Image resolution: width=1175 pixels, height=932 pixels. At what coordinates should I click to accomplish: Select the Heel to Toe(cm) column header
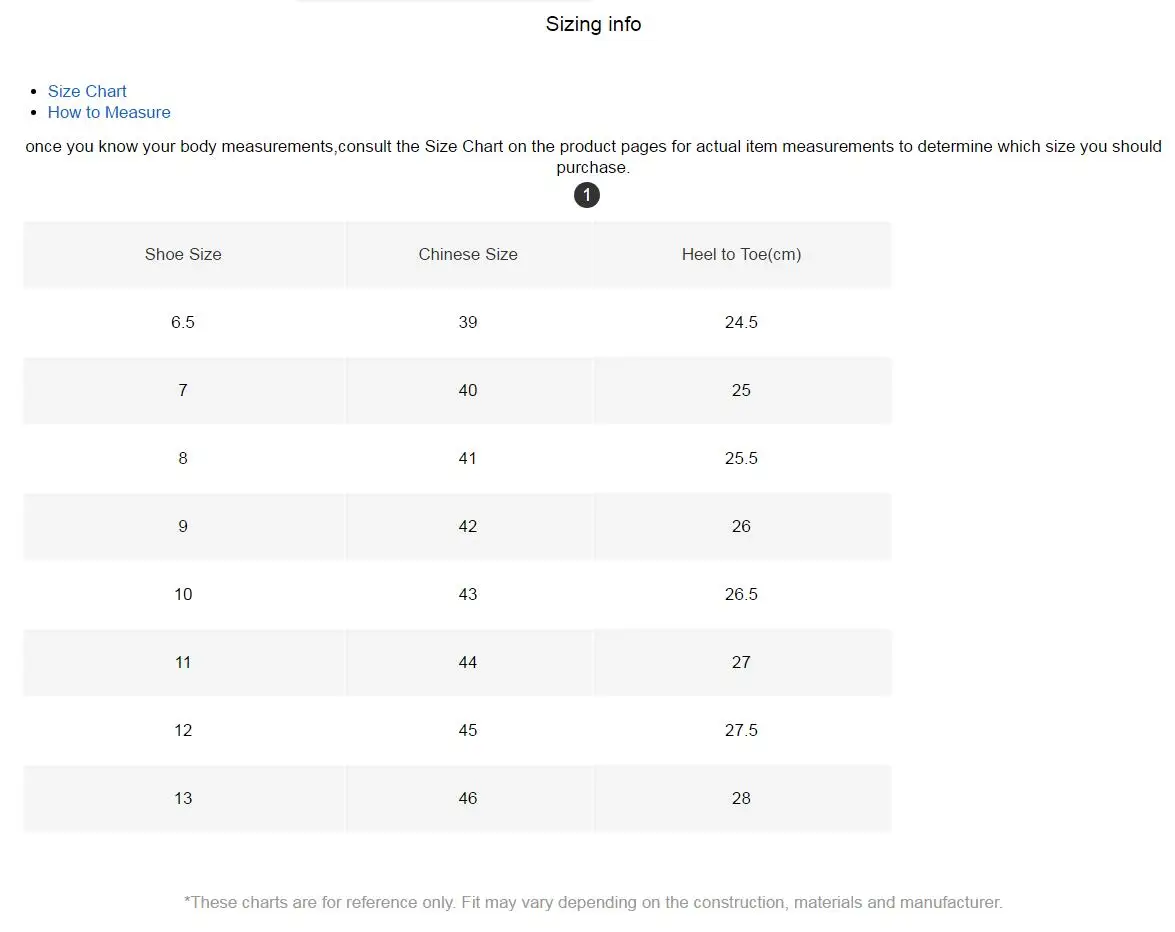pyautogui.click(x=741, y=254)
